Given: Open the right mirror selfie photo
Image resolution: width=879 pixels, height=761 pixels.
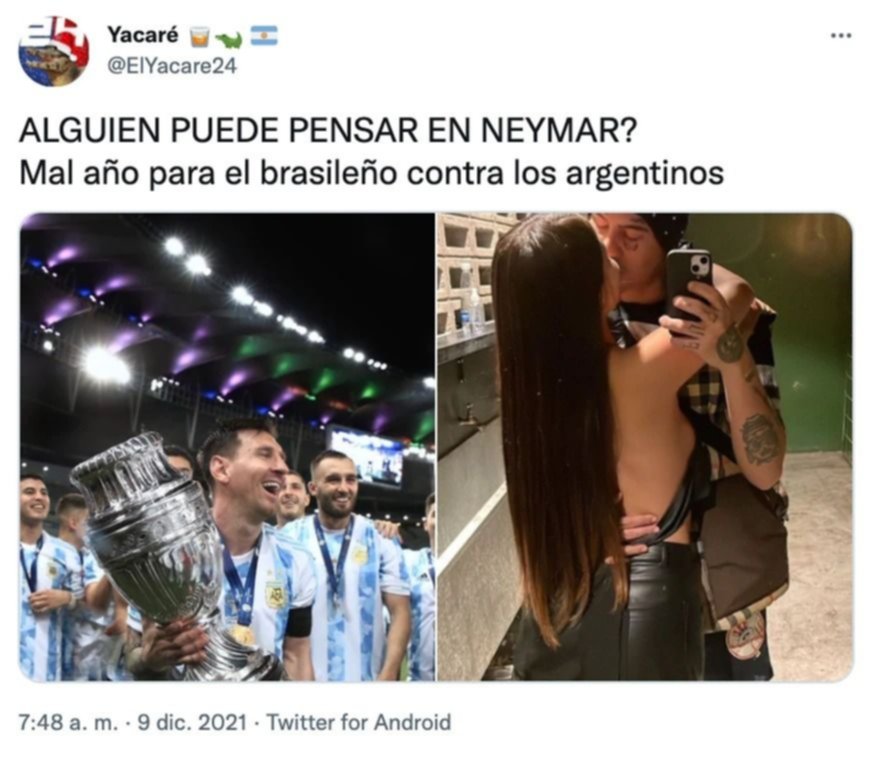Looking at the screenshot, I should [x=645, y=447].
